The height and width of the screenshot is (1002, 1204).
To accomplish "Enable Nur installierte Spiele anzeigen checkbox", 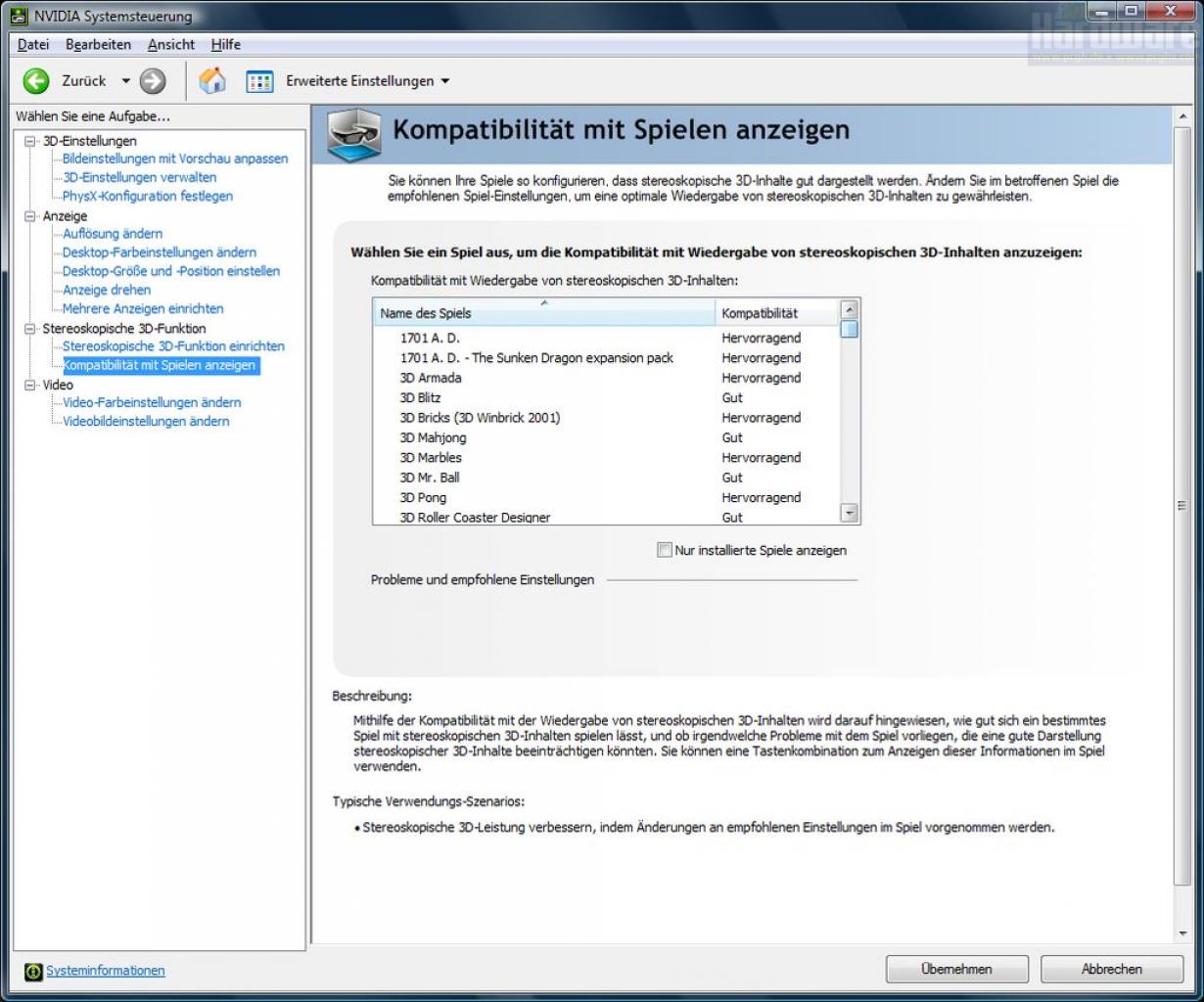I will coord(665,550).
